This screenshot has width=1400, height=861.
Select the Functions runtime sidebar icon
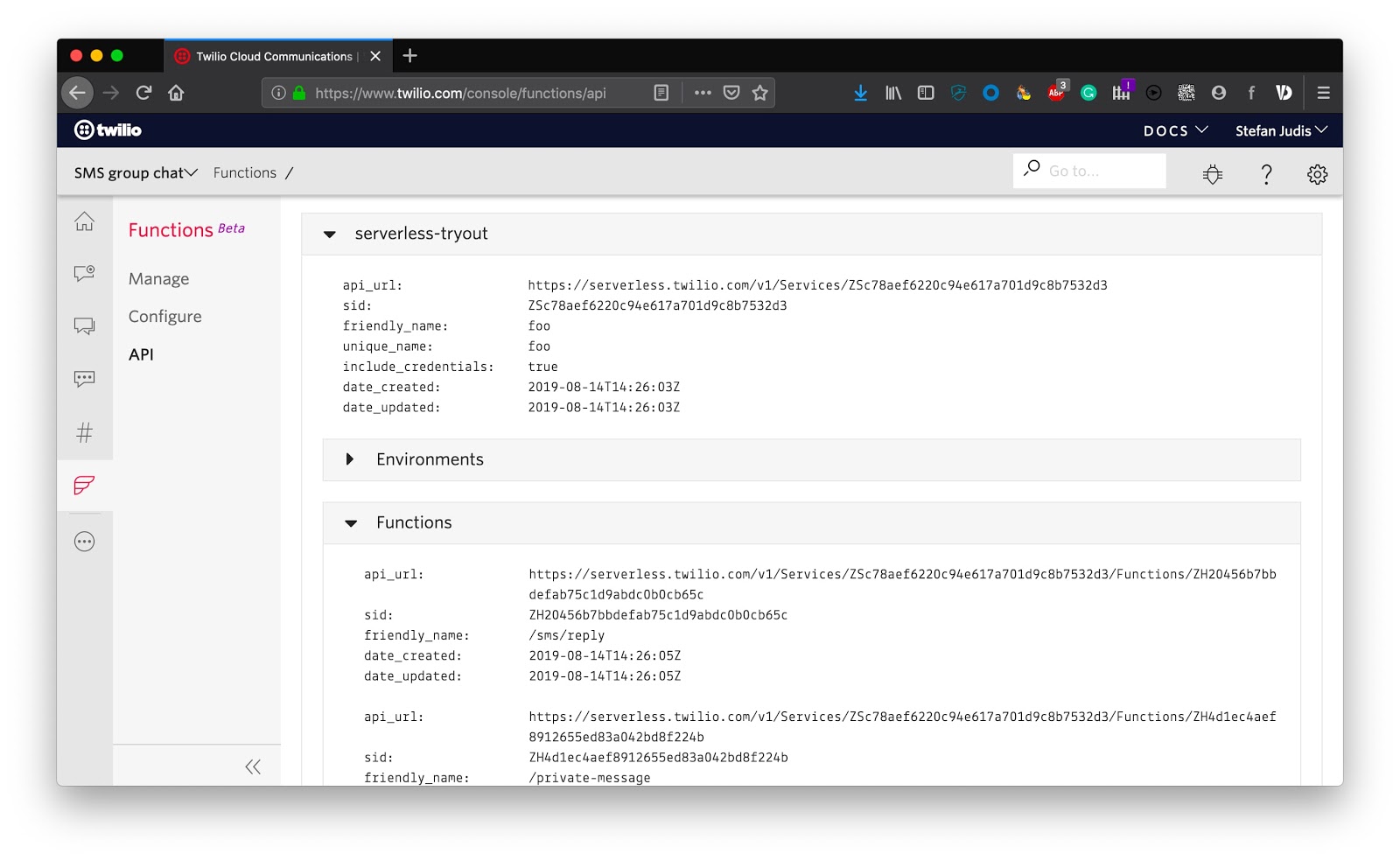[x=85, y=485]
